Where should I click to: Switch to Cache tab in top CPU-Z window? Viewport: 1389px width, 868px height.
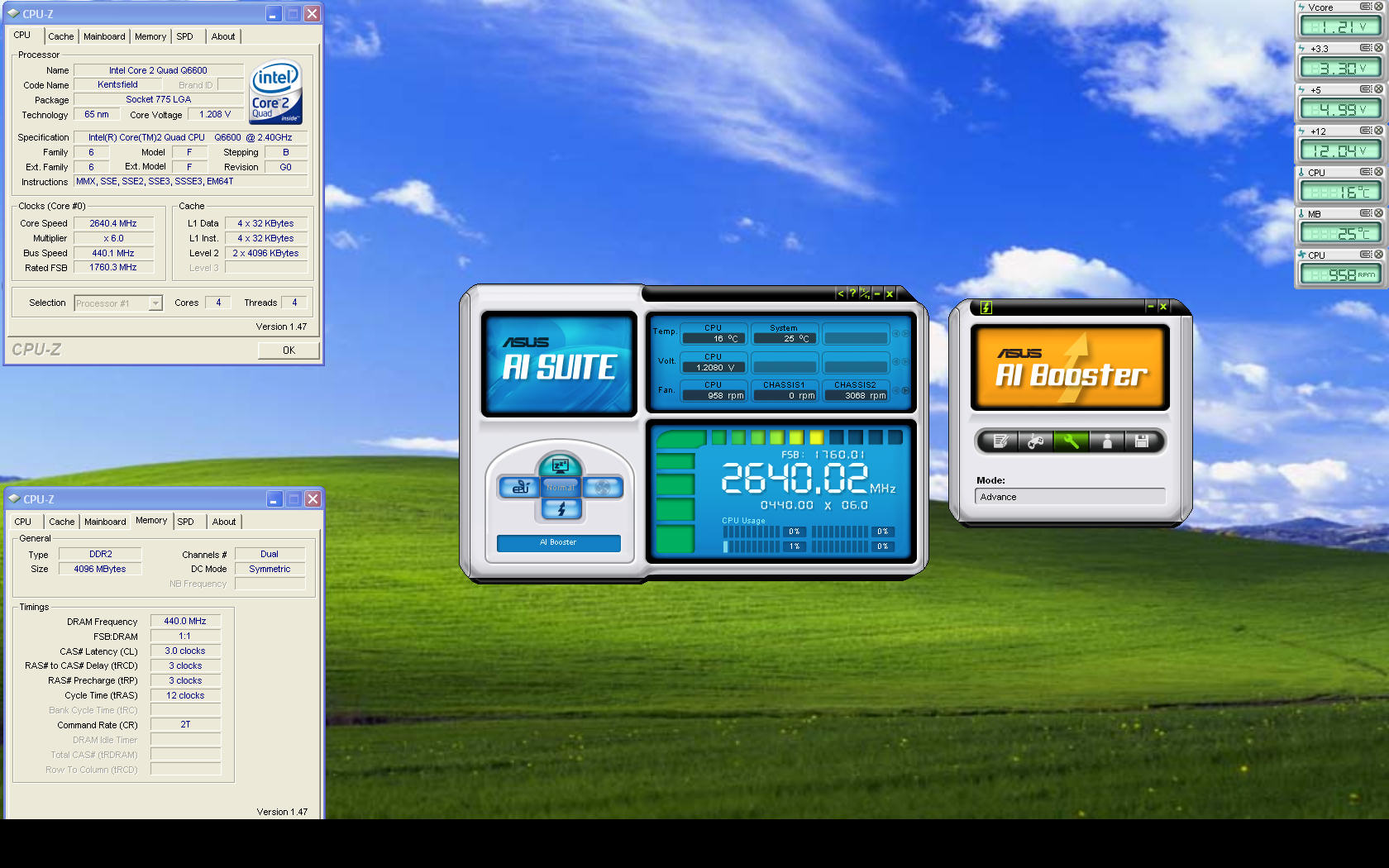coord(60,36)
